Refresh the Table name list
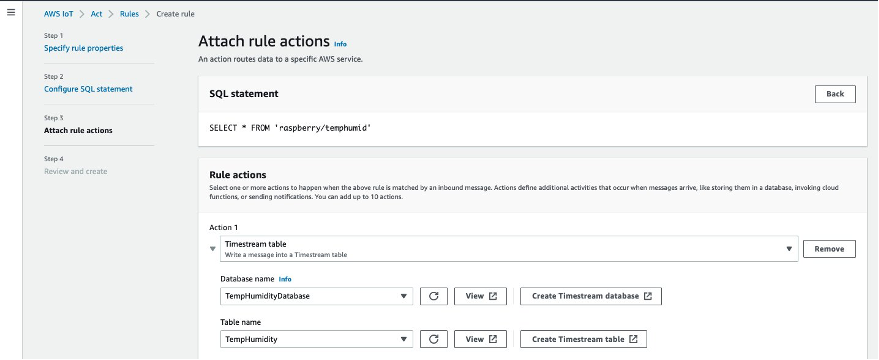Viewport: 879px width, 360px height. 433,339
